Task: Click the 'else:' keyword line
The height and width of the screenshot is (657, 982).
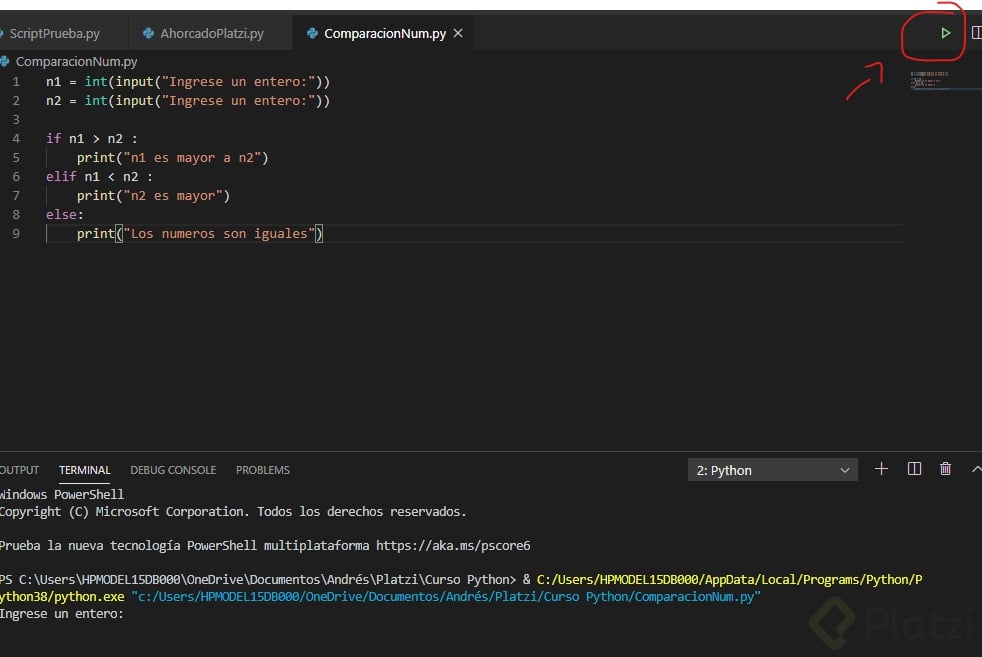Action: pyautogui.click(x=65, y=215)
